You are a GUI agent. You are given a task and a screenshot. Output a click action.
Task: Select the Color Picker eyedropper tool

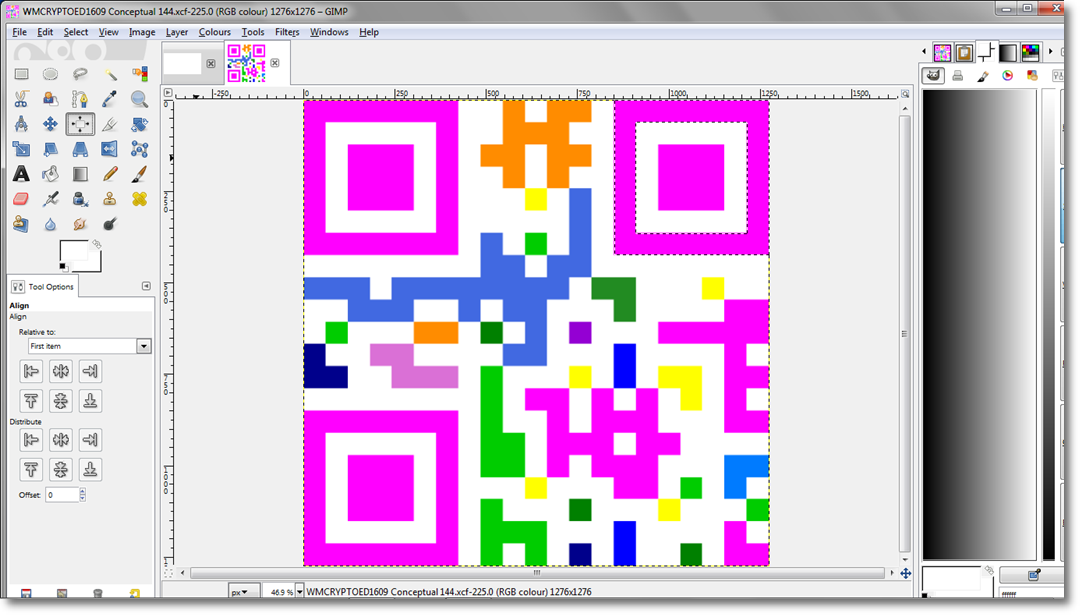coord(110,99)
